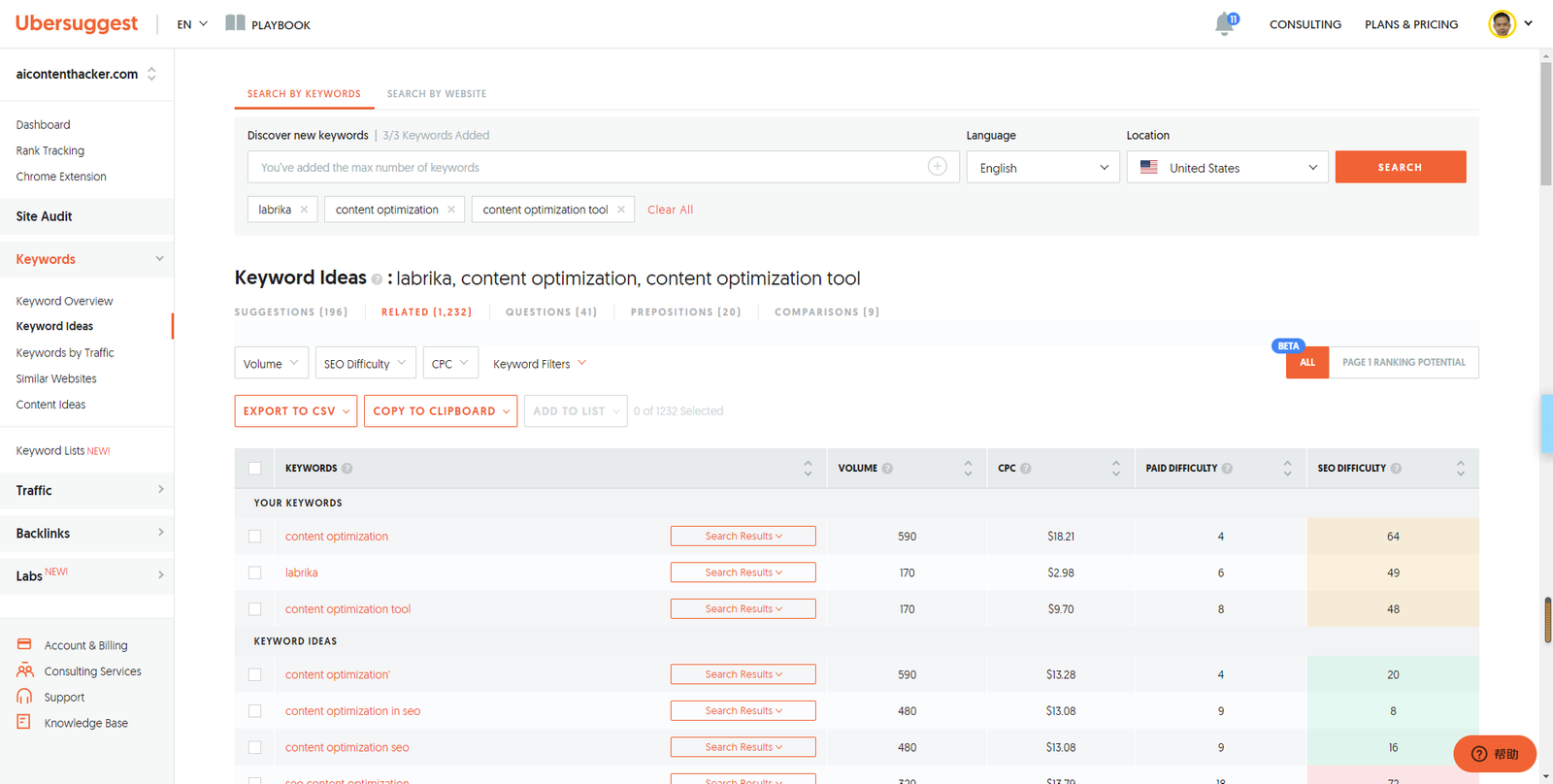The width and height of the screenshot is (1553, 784).
Task: Click the user profile avatar
Action: pyautogui.click(x=1502, y=24)
